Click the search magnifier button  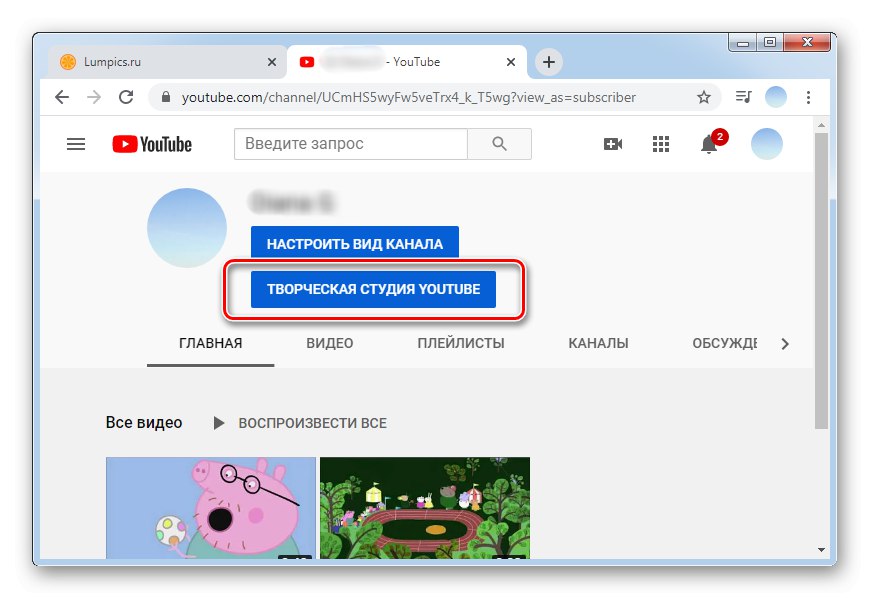click(499, 144)
